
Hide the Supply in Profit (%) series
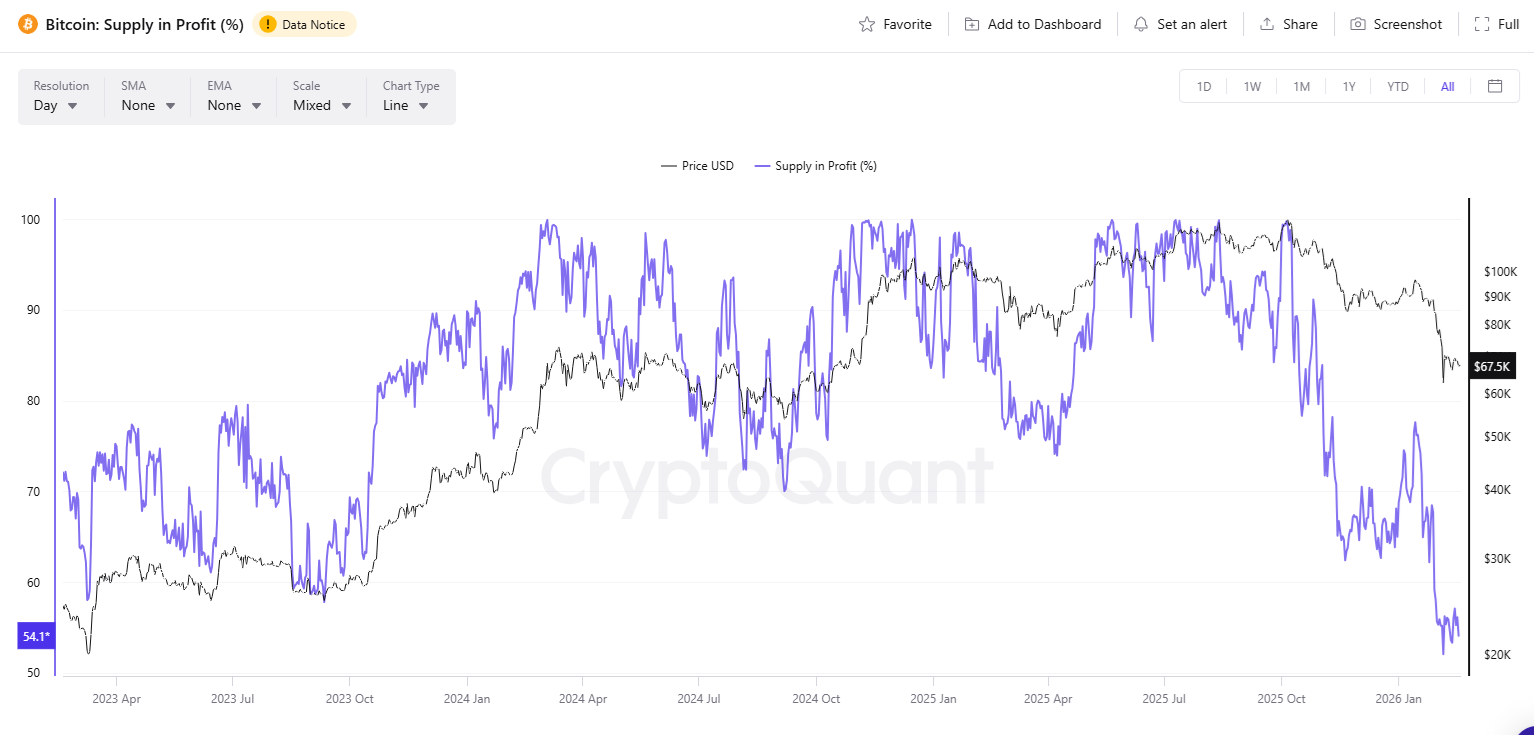point(815,165)
